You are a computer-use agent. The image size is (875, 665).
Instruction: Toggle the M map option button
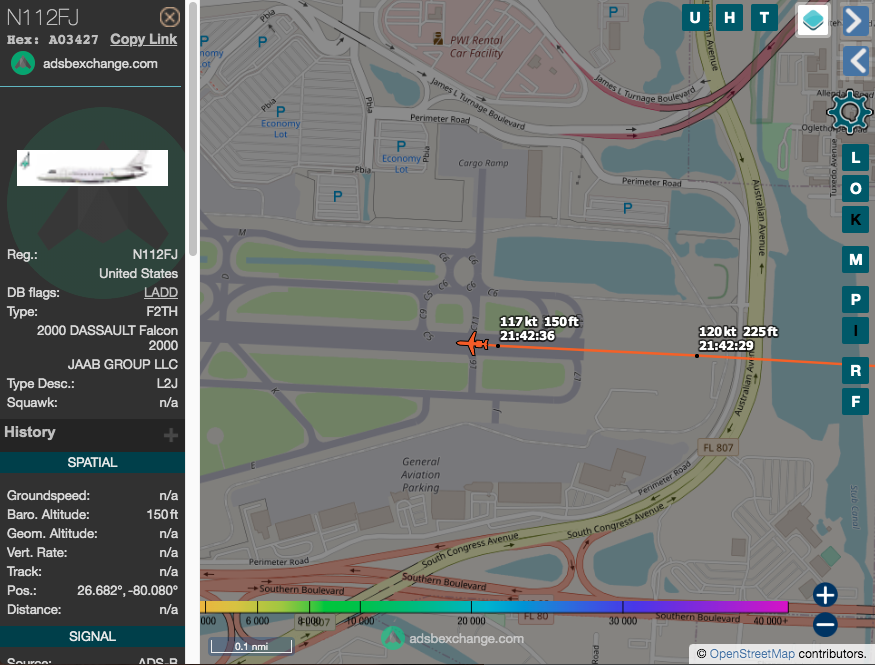click(x=855, y=259)
